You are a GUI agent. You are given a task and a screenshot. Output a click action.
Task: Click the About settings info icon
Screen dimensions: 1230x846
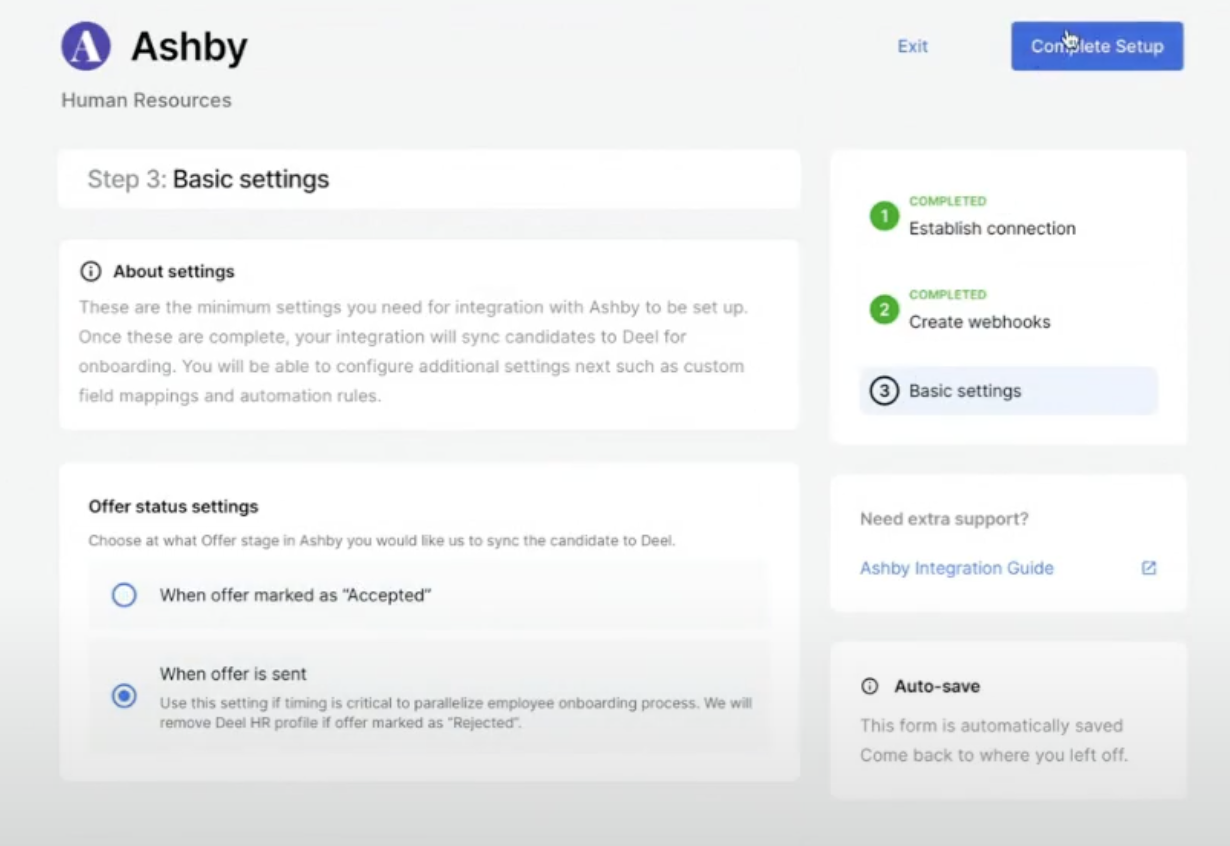(x=91, y=272)
